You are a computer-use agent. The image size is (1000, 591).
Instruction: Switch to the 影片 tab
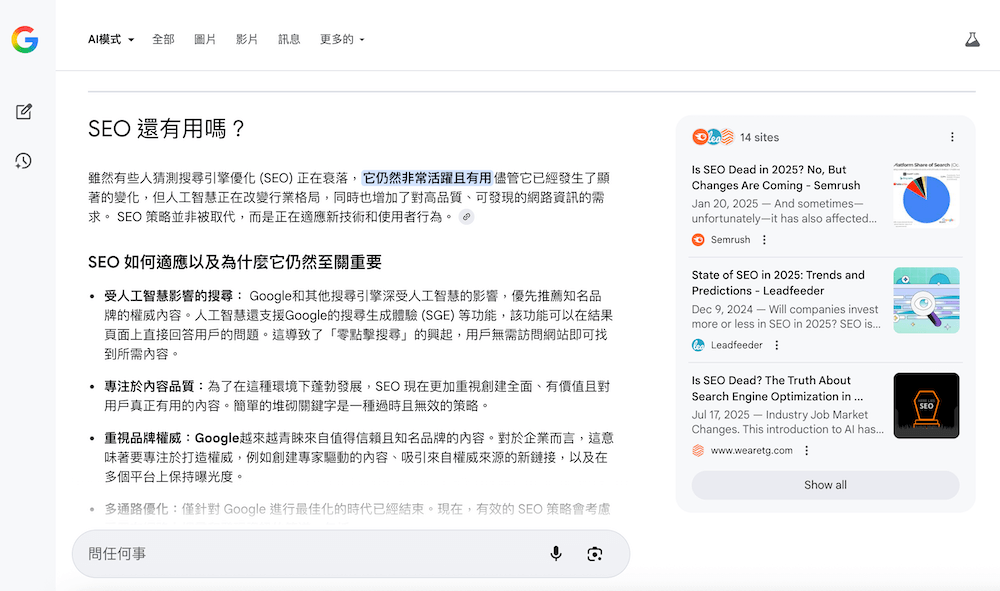coord(247,40)
